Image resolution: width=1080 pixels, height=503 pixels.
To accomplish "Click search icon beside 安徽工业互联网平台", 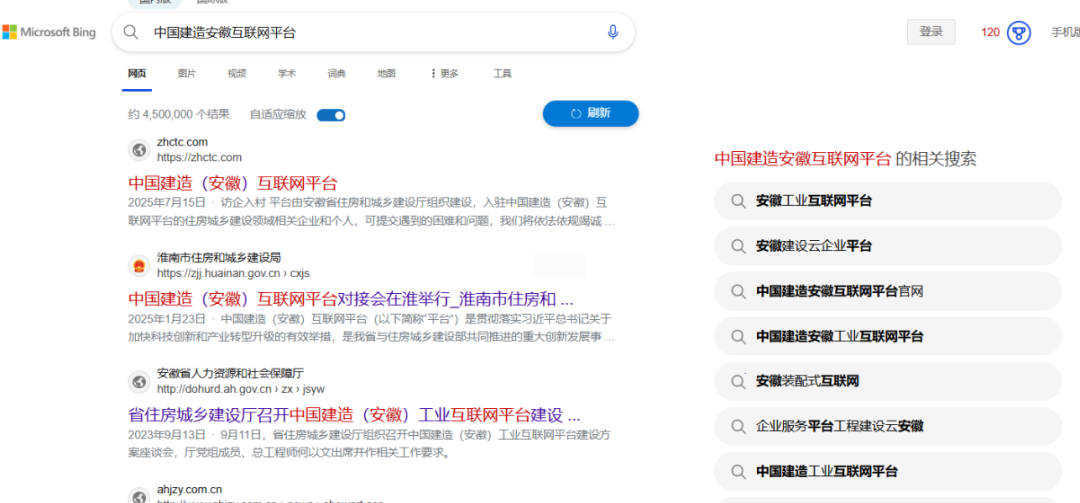I will coord(738,201).
